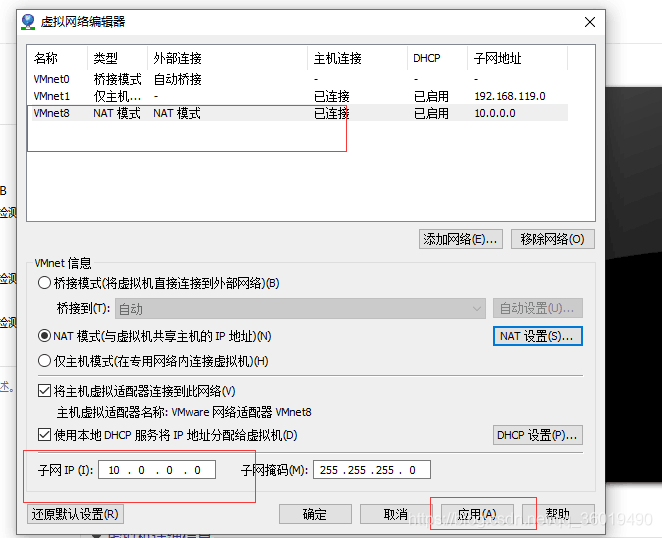Click 自动桥接 cell in VMnet0 row
The image size is (662, 538).
tap(177, 79)
